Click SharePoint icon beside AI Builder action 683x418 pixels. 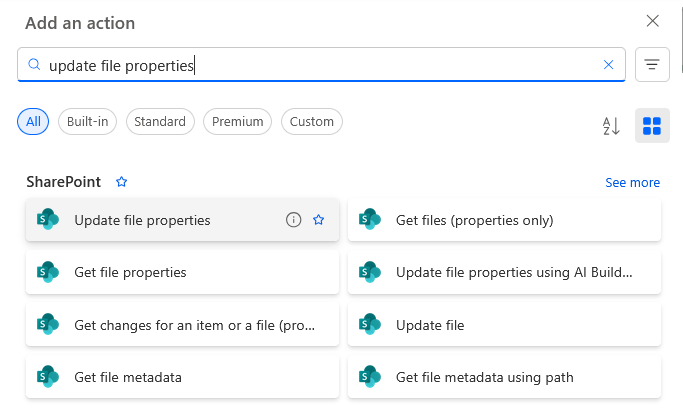[x=370, y=272]
